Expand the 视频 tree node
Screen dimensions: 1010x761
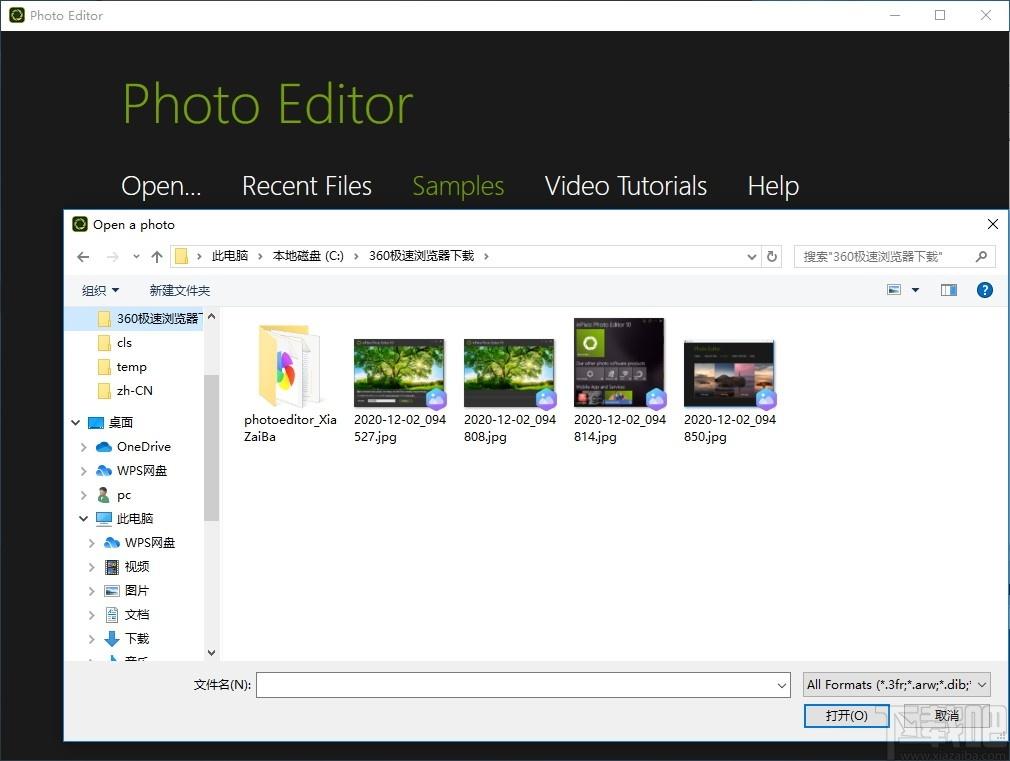[x=91, y=567]
